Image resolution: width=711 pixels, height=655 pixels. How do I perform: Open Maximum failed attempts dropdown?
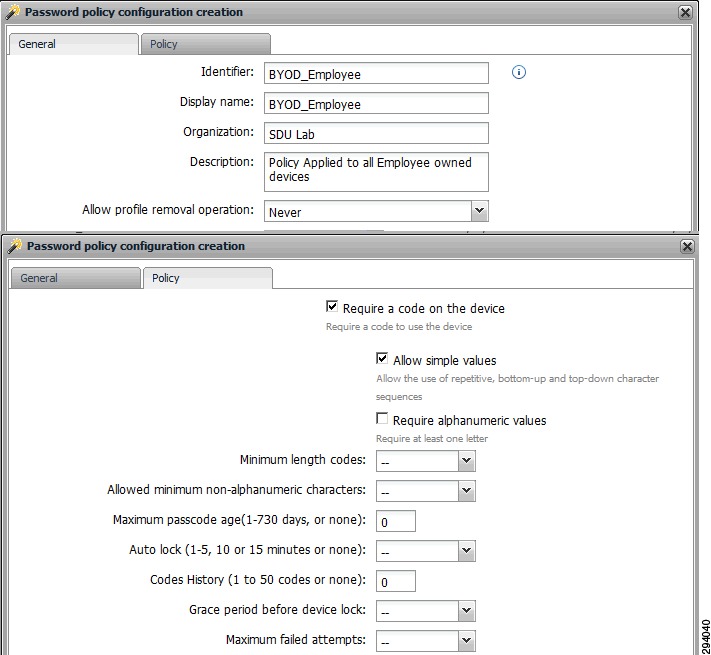click(467, 640)
